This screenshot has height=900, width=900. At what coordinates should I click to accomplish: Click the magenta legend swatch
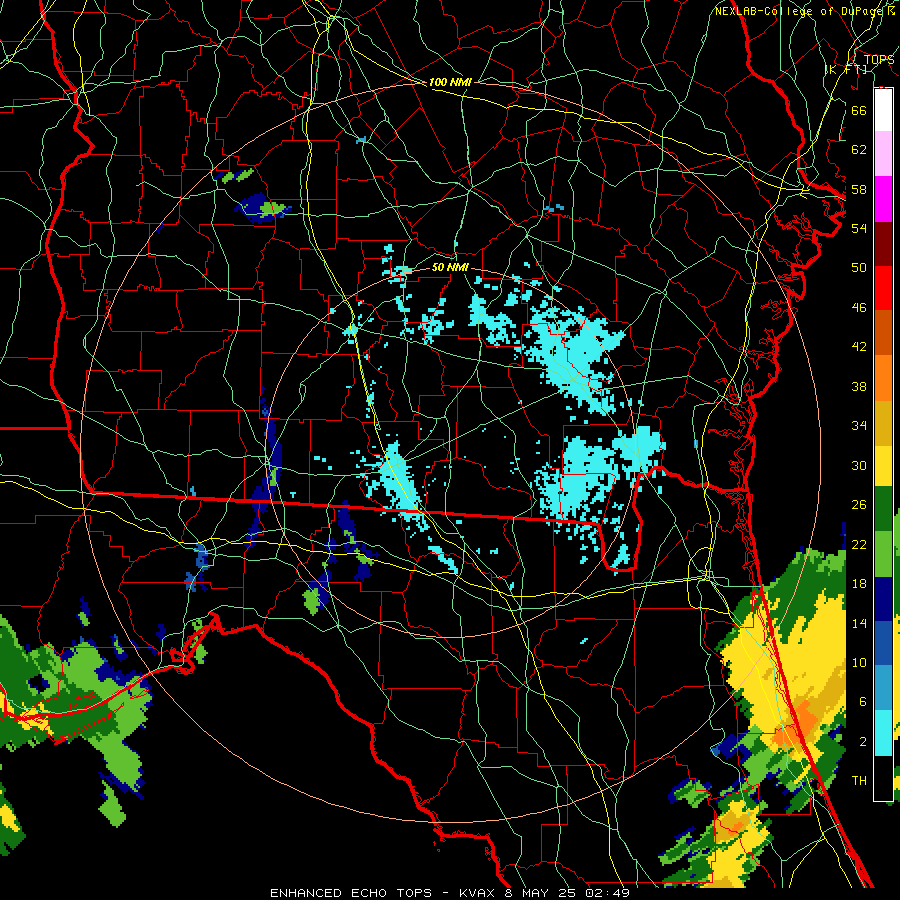(883, 199)
